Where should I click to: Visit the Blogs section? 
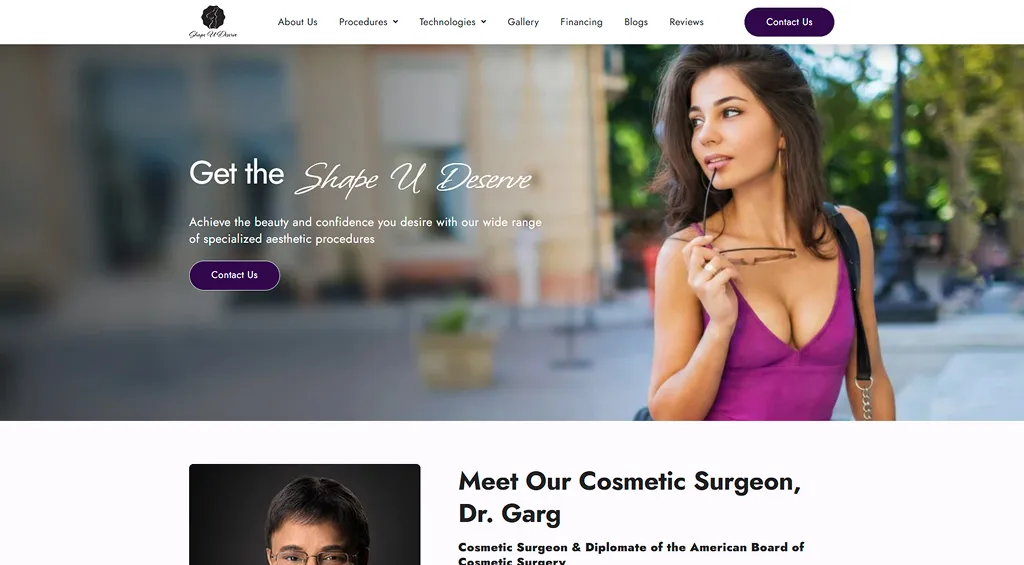tap(635, 22)
